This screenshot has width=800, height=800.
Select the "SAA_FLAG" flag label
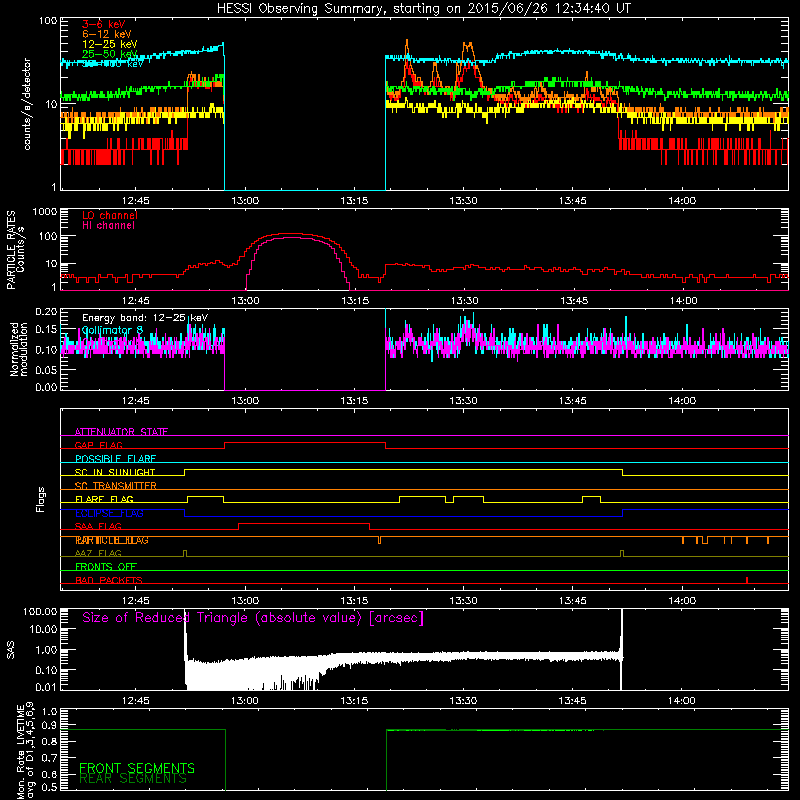(98, 526)
